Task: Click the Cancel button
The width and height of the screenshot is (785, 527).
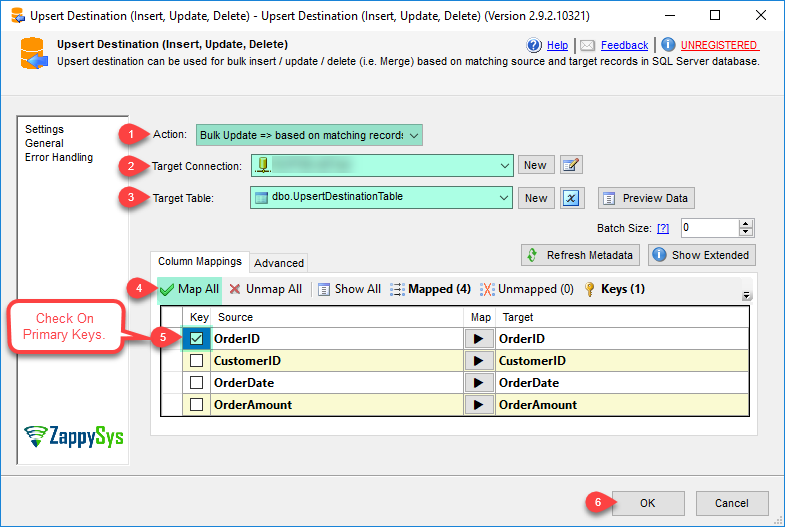Action: [732, 503]
